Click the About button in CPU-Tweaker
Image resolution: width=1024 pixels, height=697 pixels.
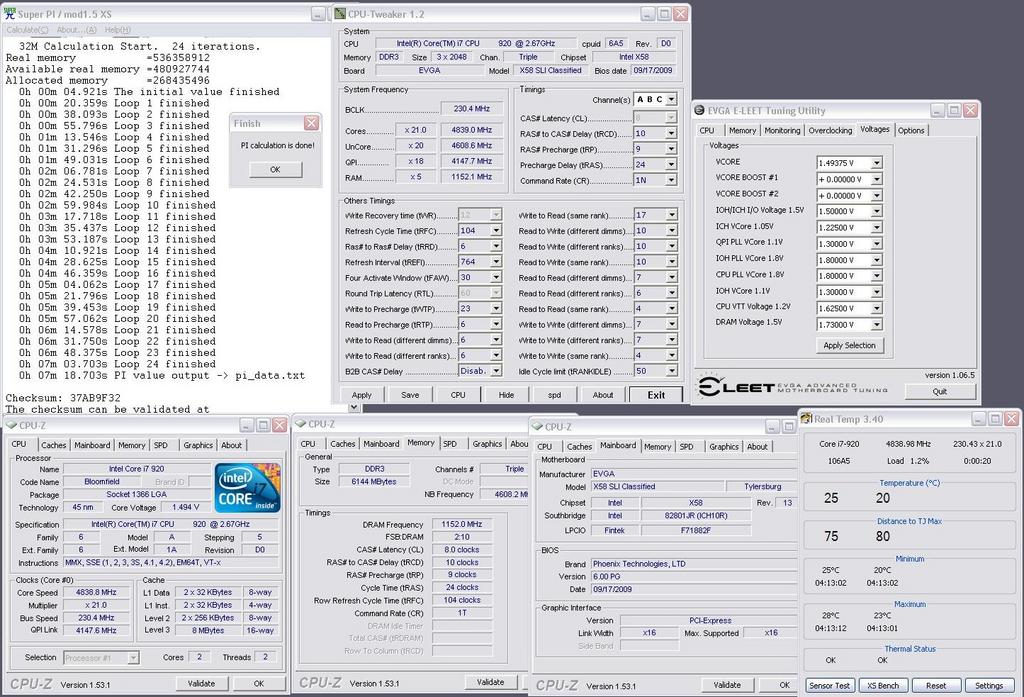coord(603,395)
